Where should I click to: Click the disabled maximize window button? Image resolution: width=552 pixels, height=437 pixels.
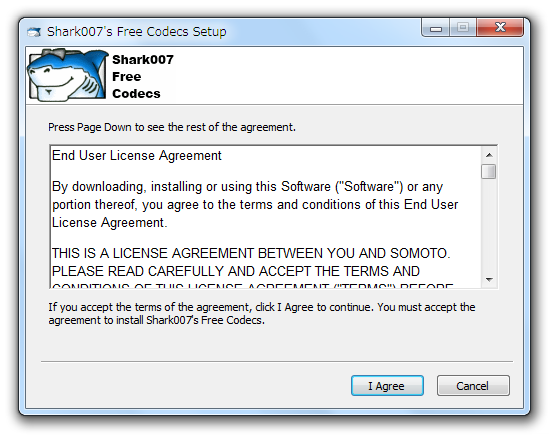463,27
